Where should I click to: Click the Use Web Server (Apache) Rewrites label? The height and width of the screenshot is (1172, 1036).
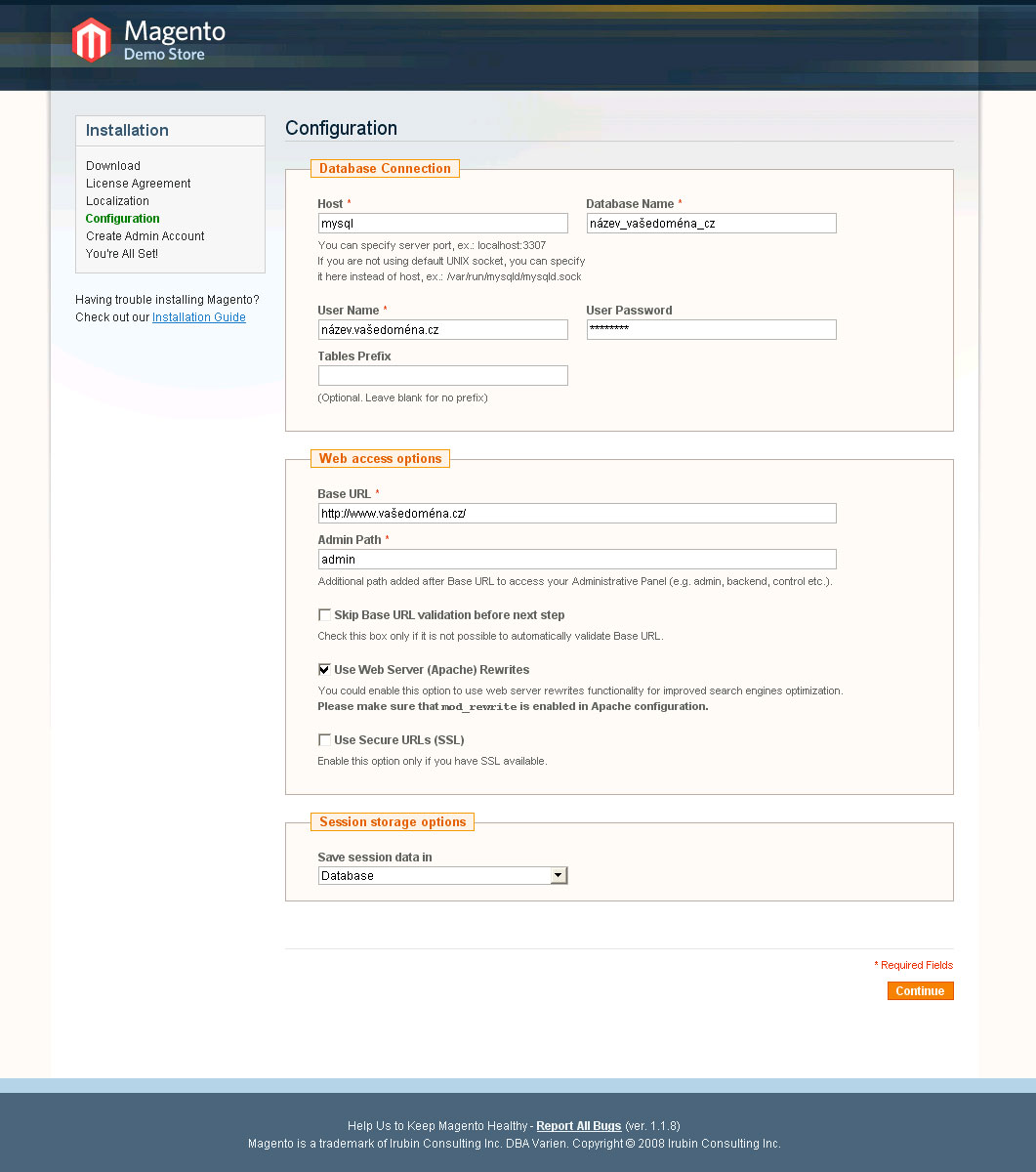coord(432,670)
